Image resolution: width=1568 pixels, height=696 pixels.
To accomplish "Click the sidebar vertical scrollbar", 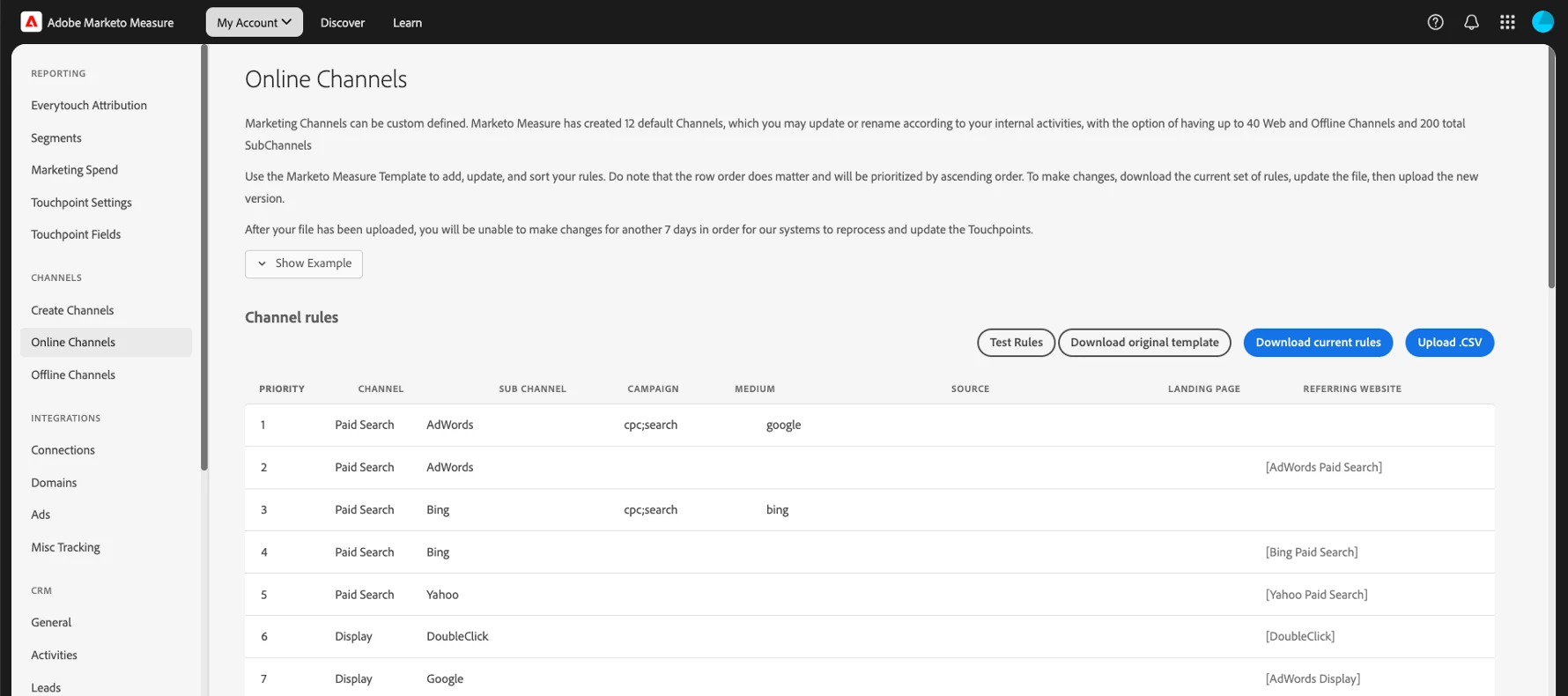I will 204,257.
